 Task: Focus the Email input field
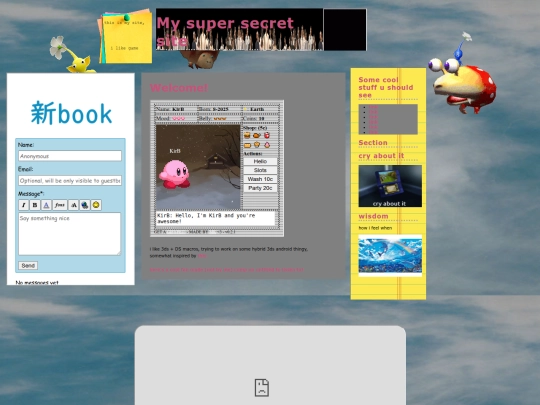coord(70,180)
